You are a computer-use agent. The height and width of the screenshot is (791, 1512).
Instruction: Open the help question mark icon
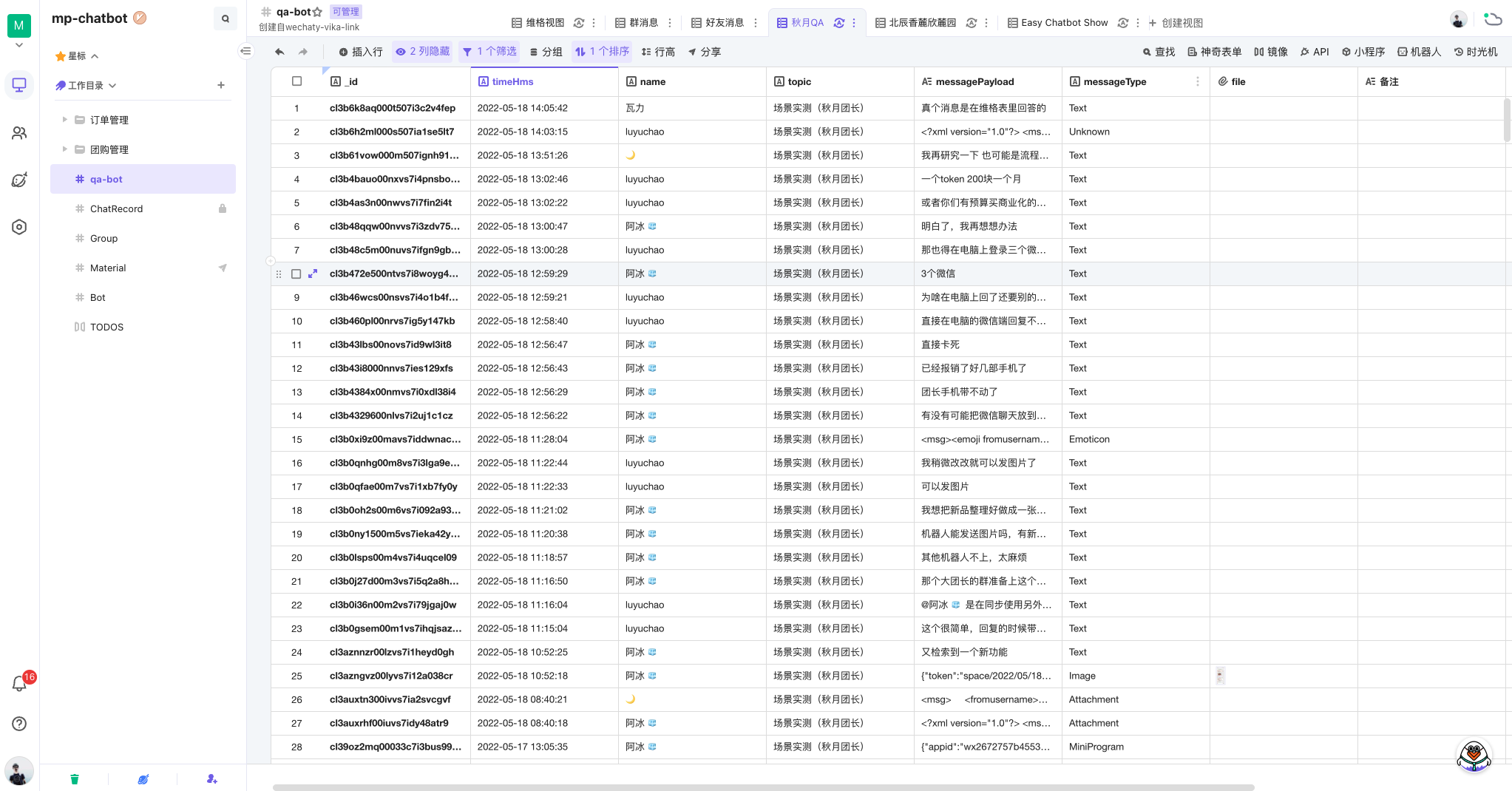[x=20, y=724]
